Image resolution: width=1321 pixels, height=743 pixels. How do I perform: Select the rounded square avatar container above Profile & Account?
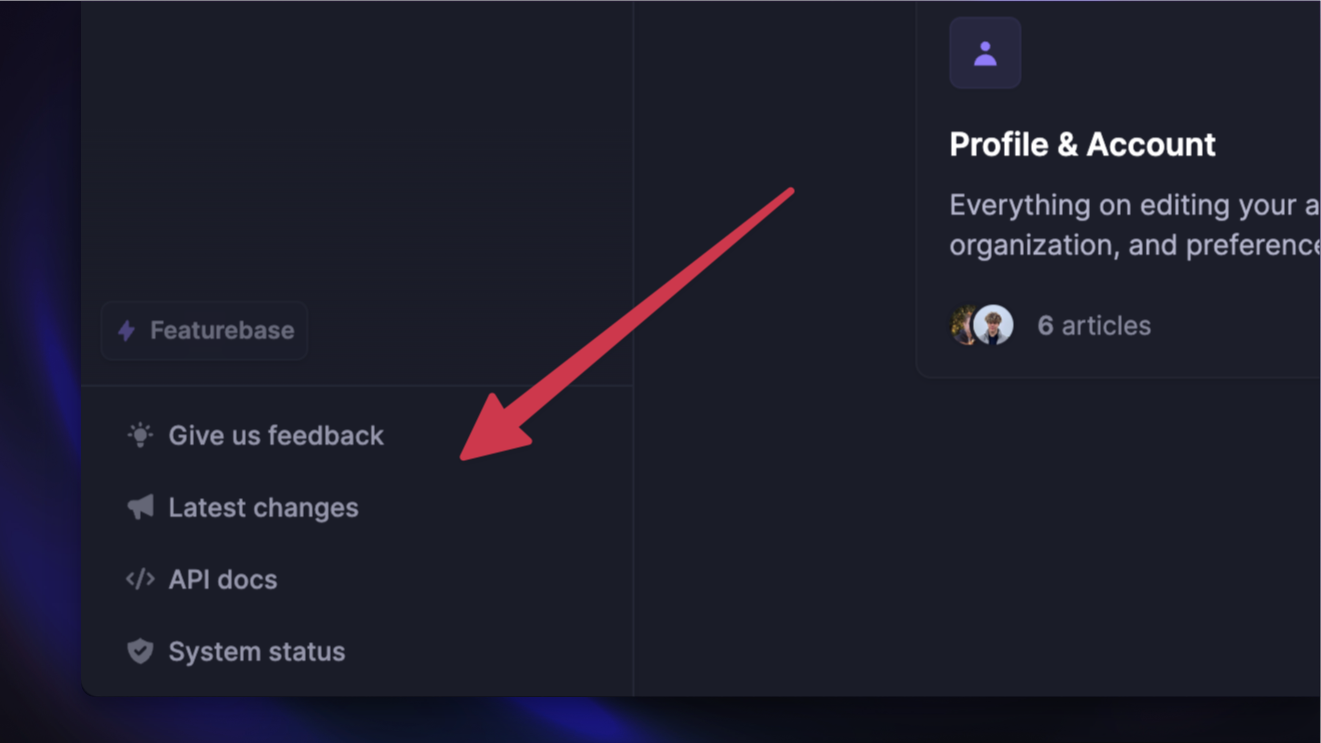tap(985, 52)
